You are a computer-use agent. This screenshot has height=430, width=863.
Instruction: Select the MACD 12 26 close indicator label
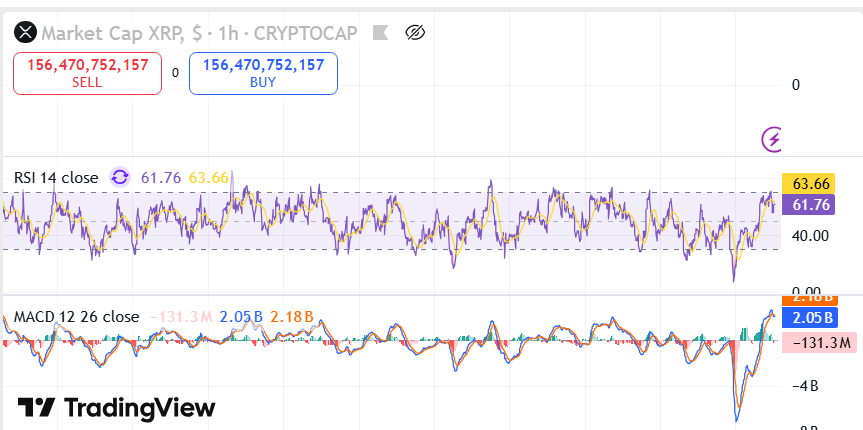coord(76,316)
